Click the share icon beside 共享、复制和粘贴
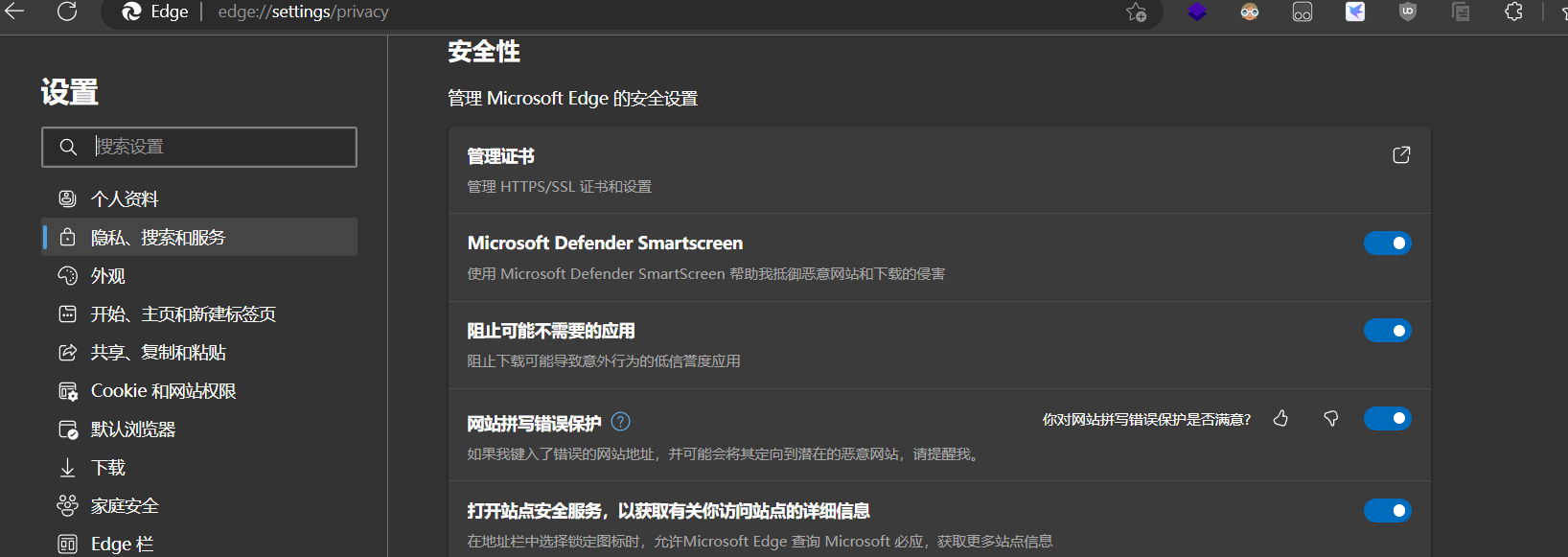1568x557 pixels. (67, 352)
